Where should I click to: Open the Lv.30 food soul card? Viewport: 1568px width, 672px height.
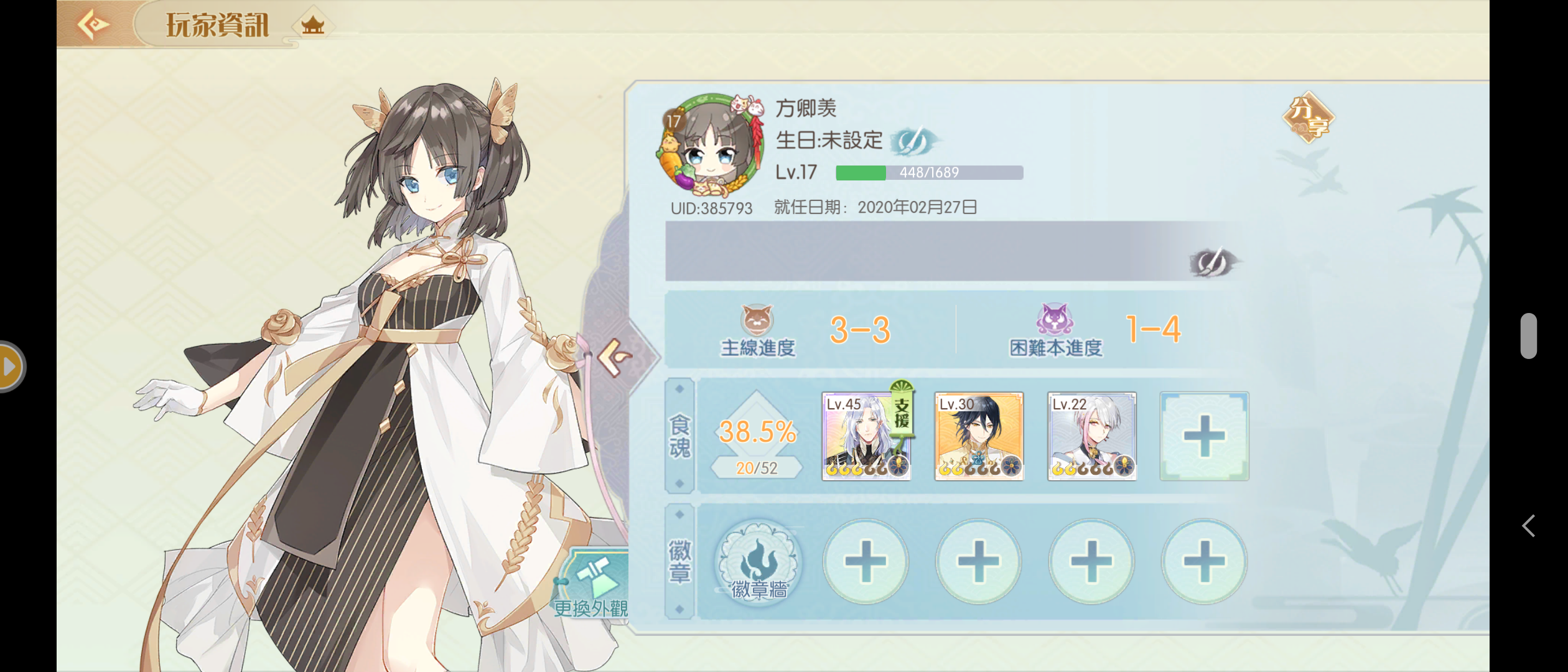click(x=979, y=436)
